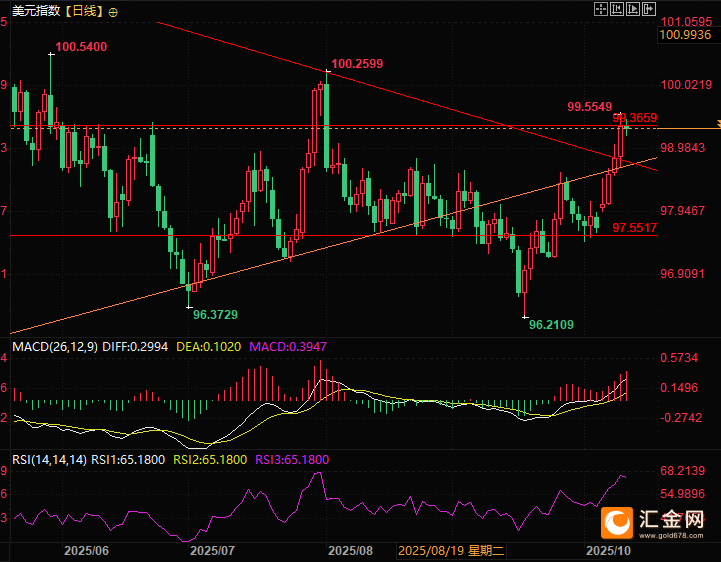
Task: Click the 2025/08 date axis label
Action: click(x=350, y=551)
